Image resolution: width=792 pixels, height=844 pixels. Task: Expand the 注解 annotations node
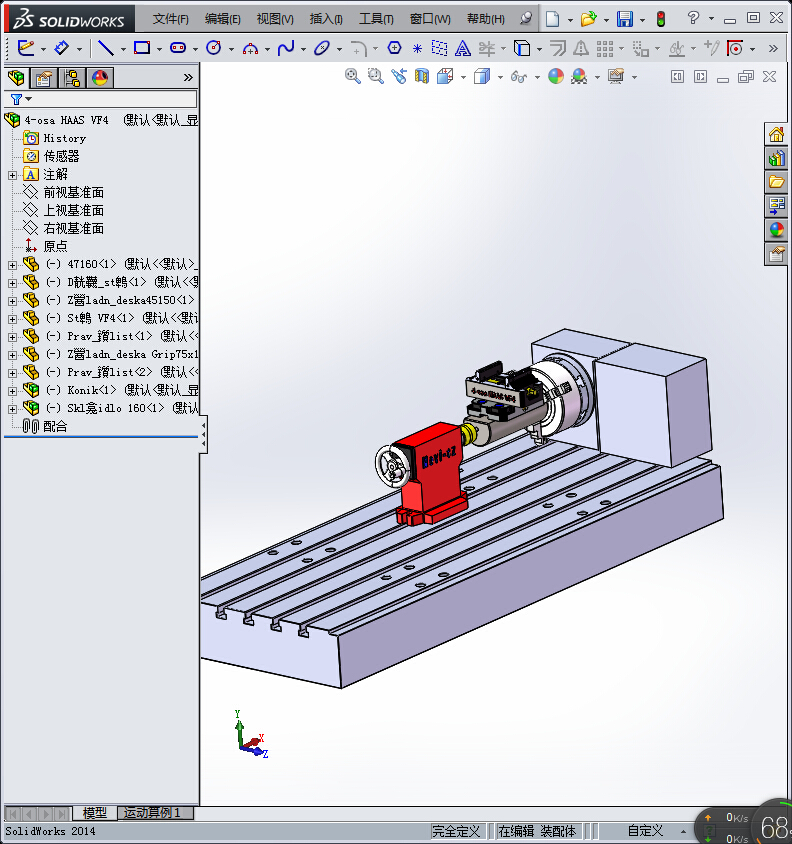click(x=12, y=175)
